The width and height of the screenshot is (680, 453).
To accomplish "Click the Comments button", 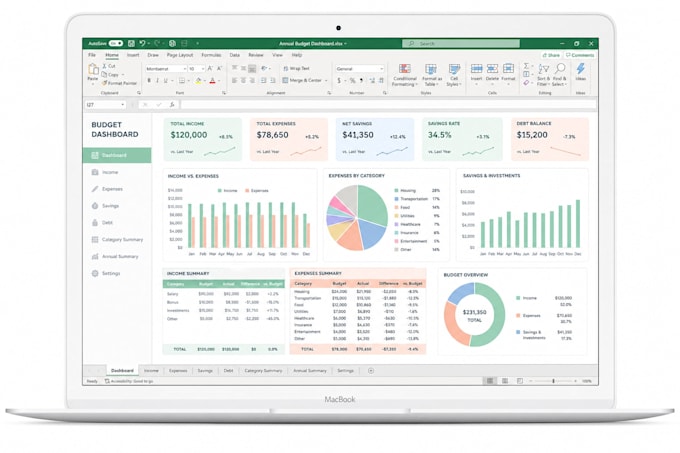I will pyautogui.click(x=580, y=55).
